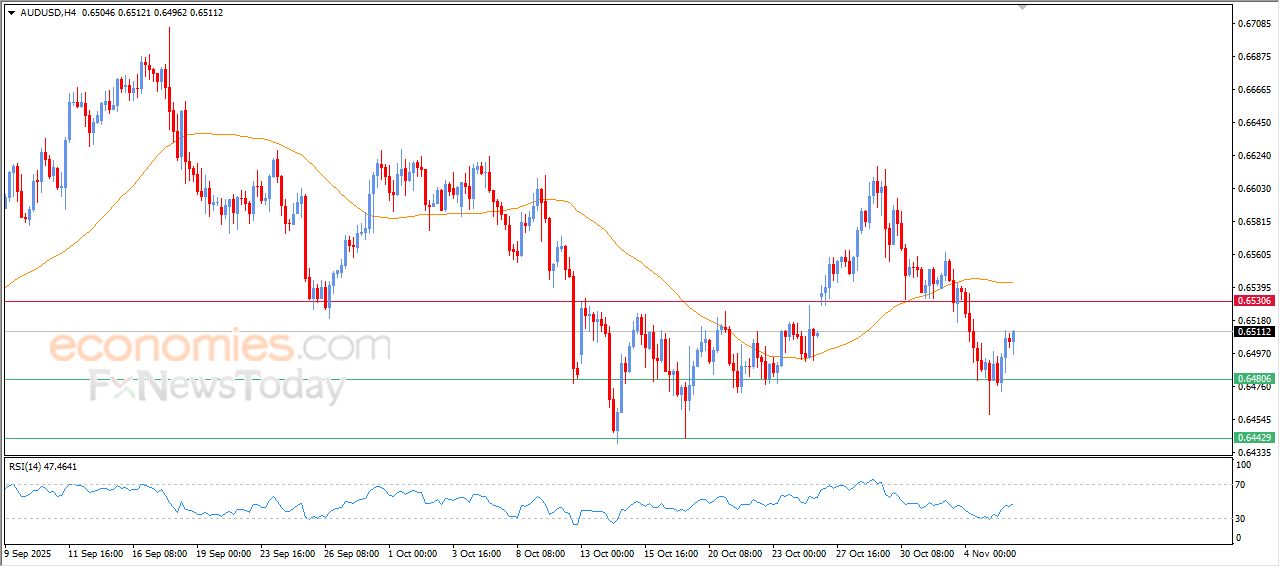Click the 13 Oct 00:00 date on time axis
Viewport: 1280px width, 567px height.
pos(609,552)
